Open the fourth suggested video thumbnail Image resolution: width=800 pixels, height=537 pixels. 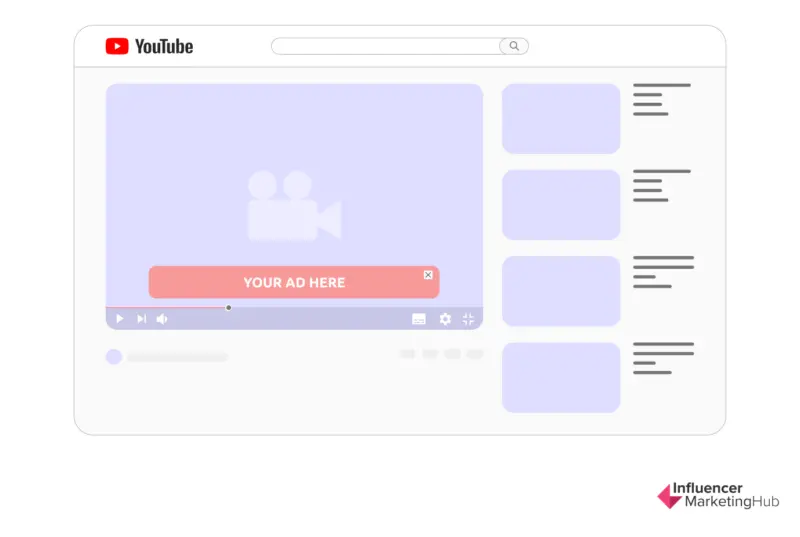point(561,377)
